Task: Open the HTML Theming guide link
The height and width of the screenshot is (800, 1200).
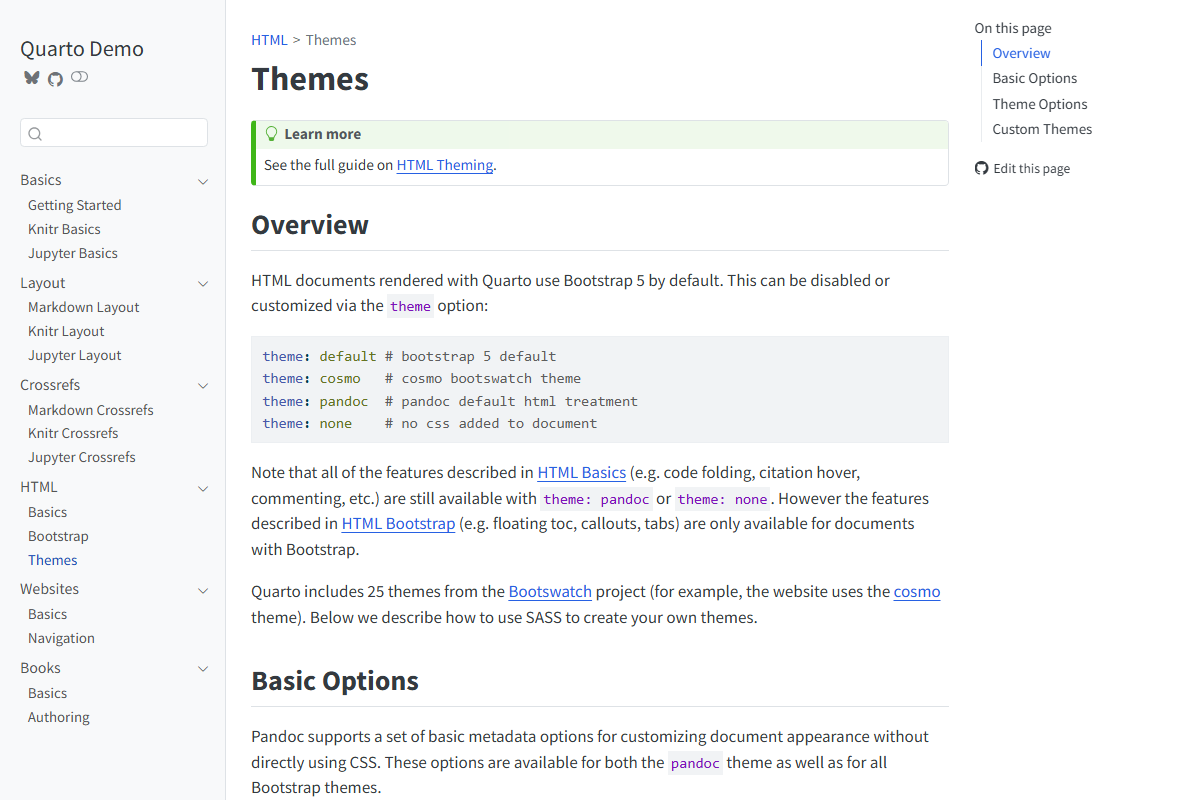Action: [445, 165]
